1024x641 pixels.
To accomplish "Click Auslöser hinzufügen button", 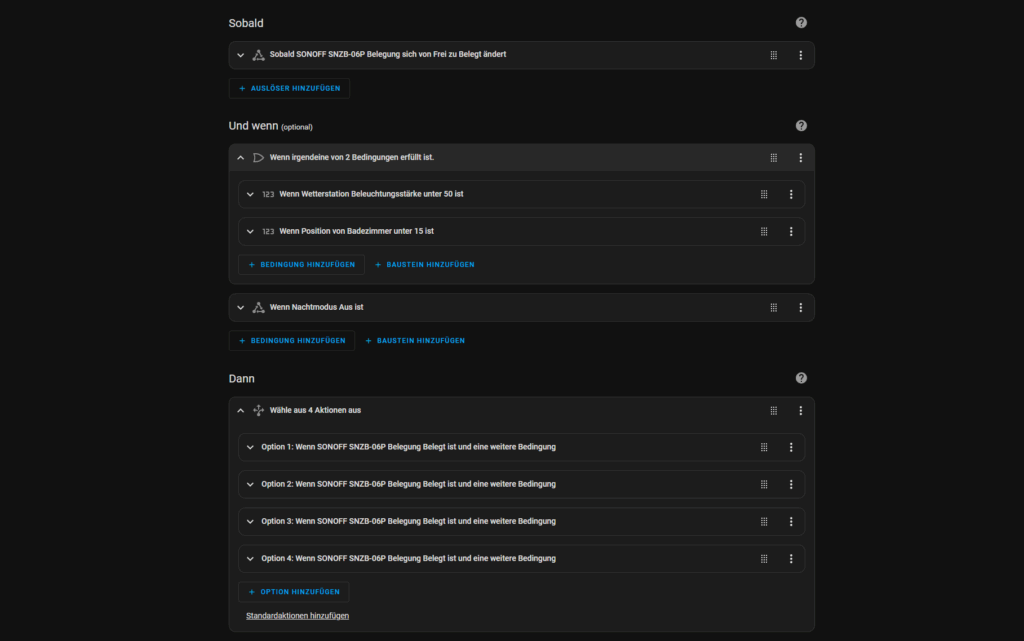I will point(289,88).
